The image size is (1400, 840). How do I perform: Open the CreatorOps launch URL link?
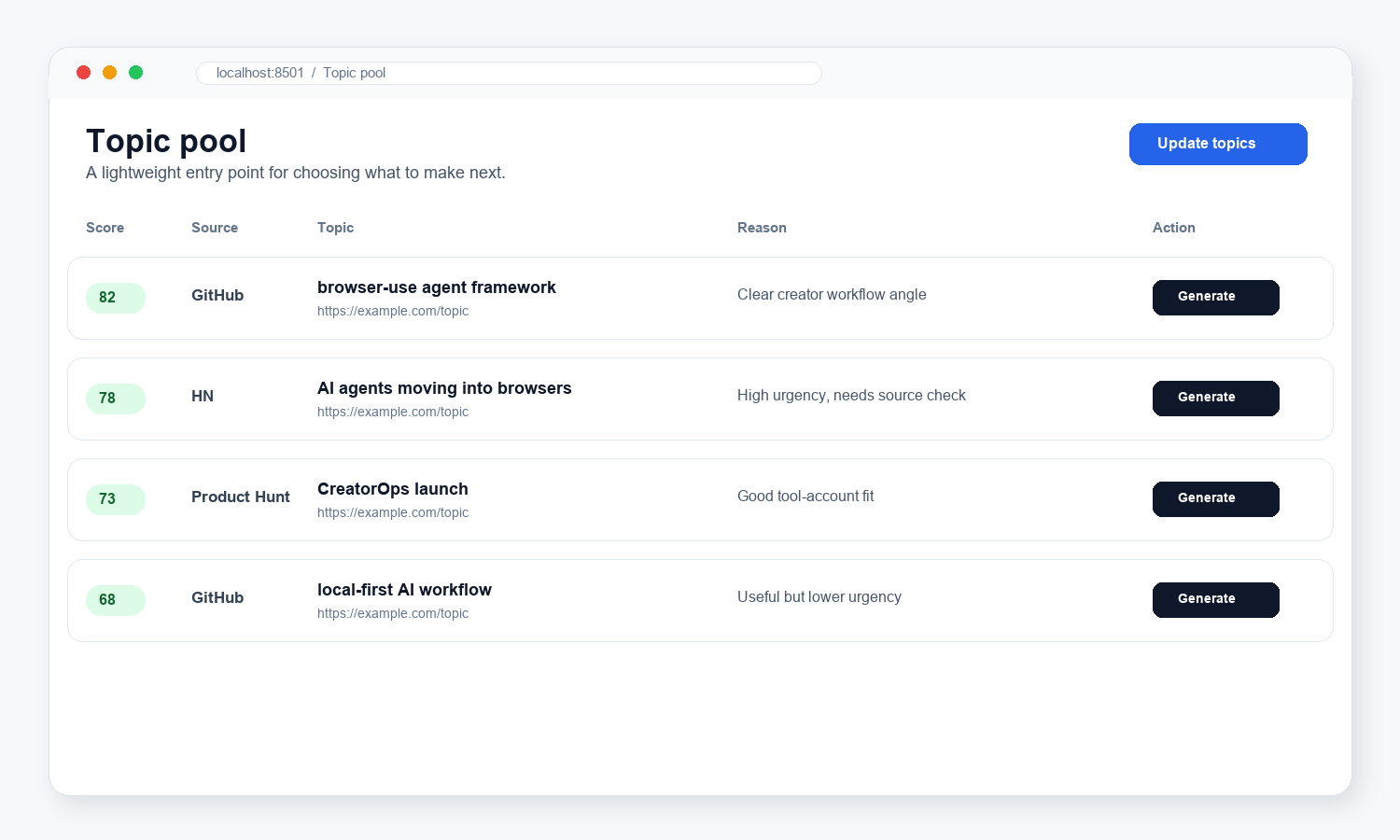[393, 512]
